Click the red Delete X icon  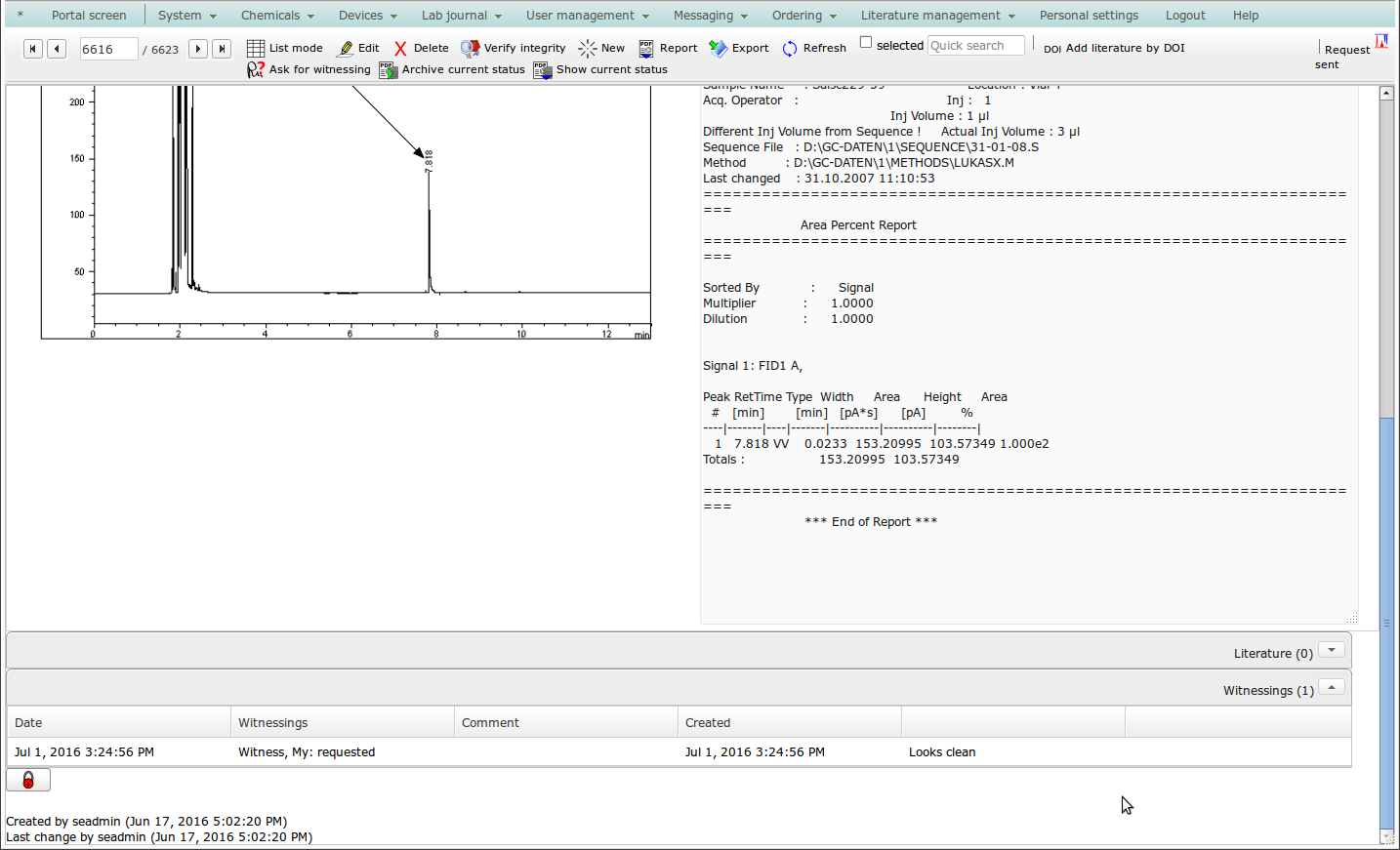[x=400, y=49]
